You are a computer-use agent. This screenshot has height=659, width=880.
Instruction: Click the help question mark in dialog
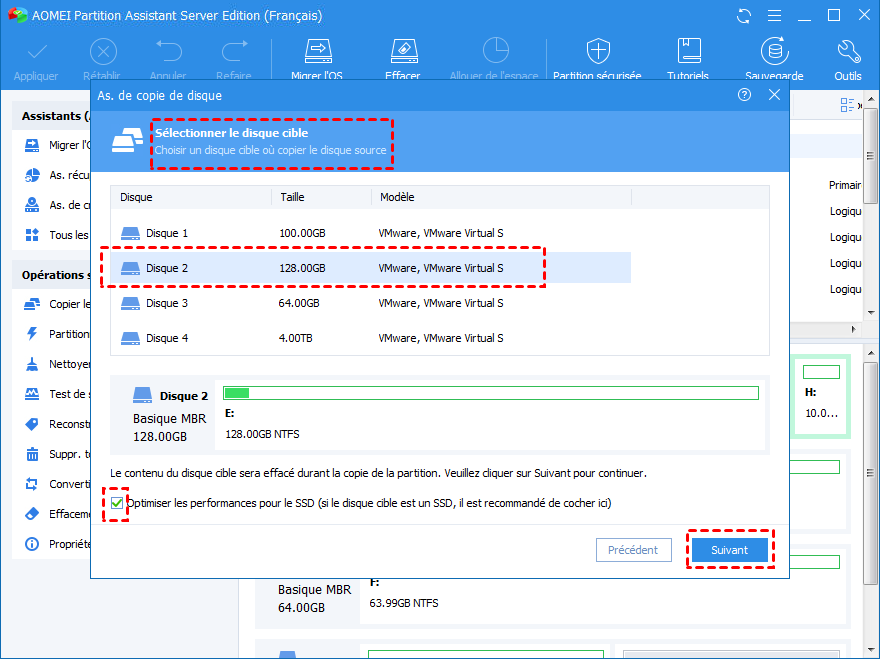pyautogui.click(x=744, y=95)
